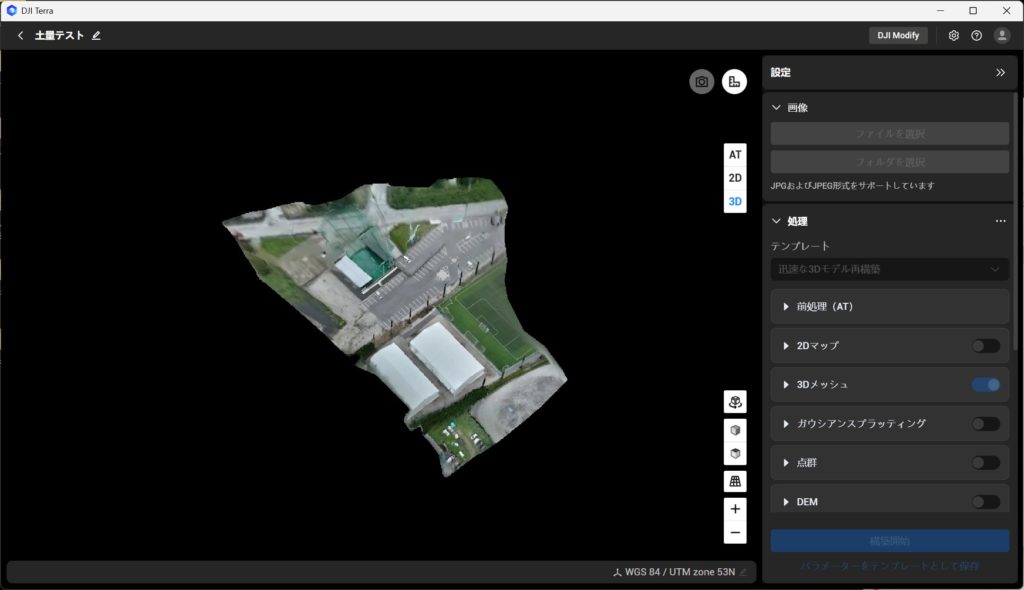1024x590 pixels.
Task: Switch to the 2D view tab
Action: click(x=735, y=178)
